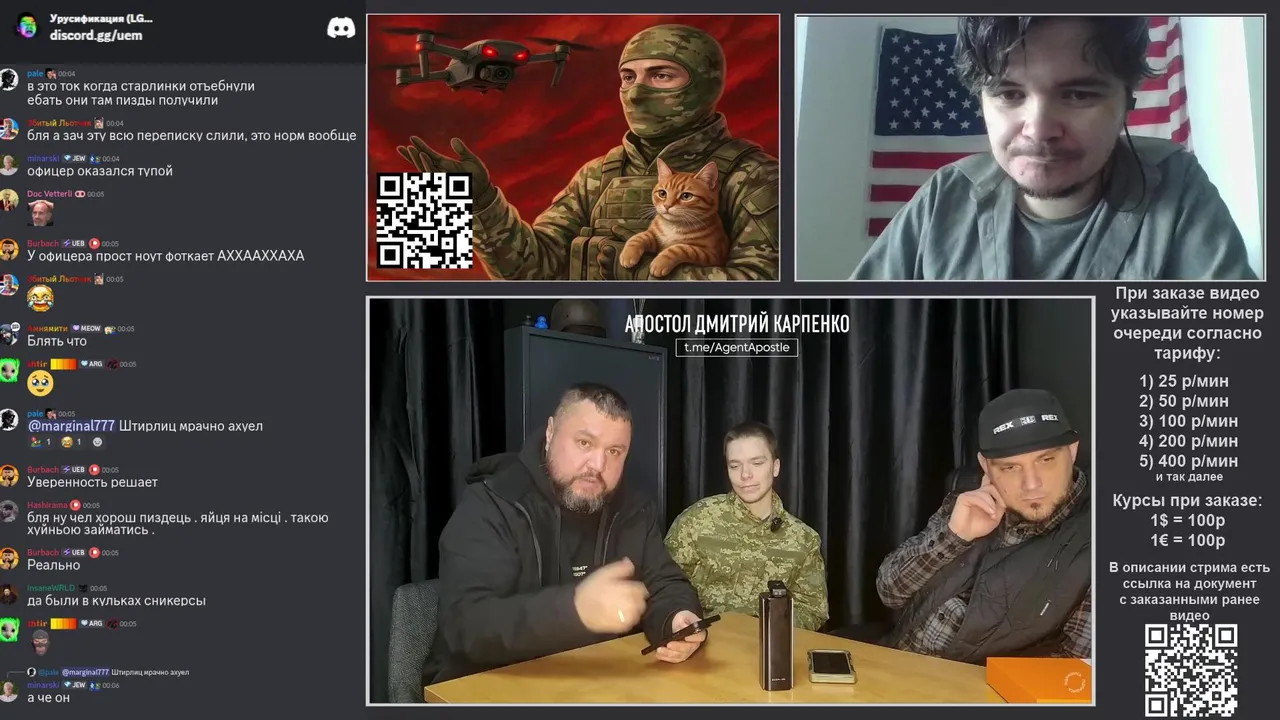Open Hashirama's avatar
This screenshot has height=720, width=1280.
(x=9, y=512)
